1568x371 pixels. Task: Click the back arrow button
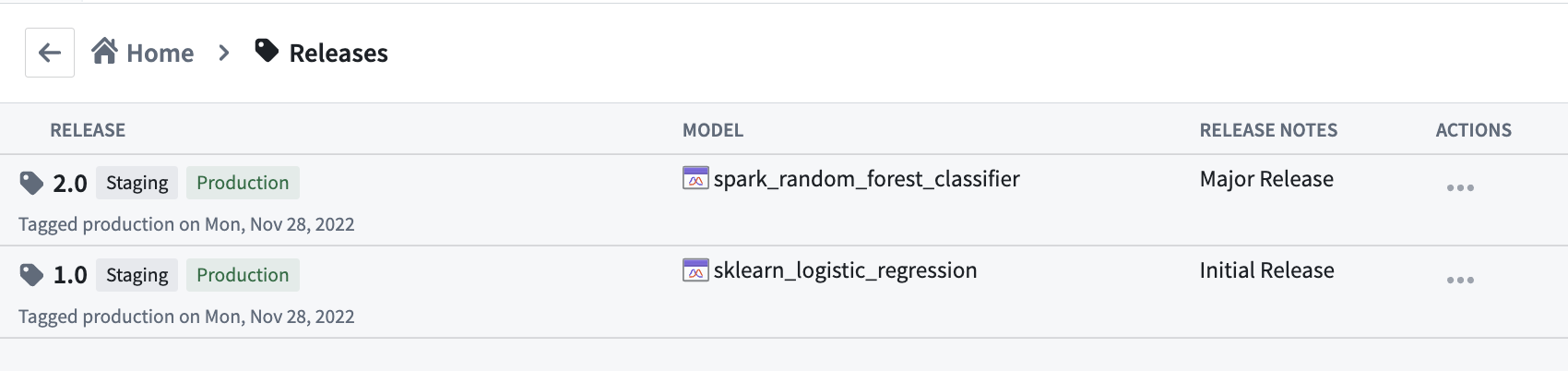[x=50, y=53]
